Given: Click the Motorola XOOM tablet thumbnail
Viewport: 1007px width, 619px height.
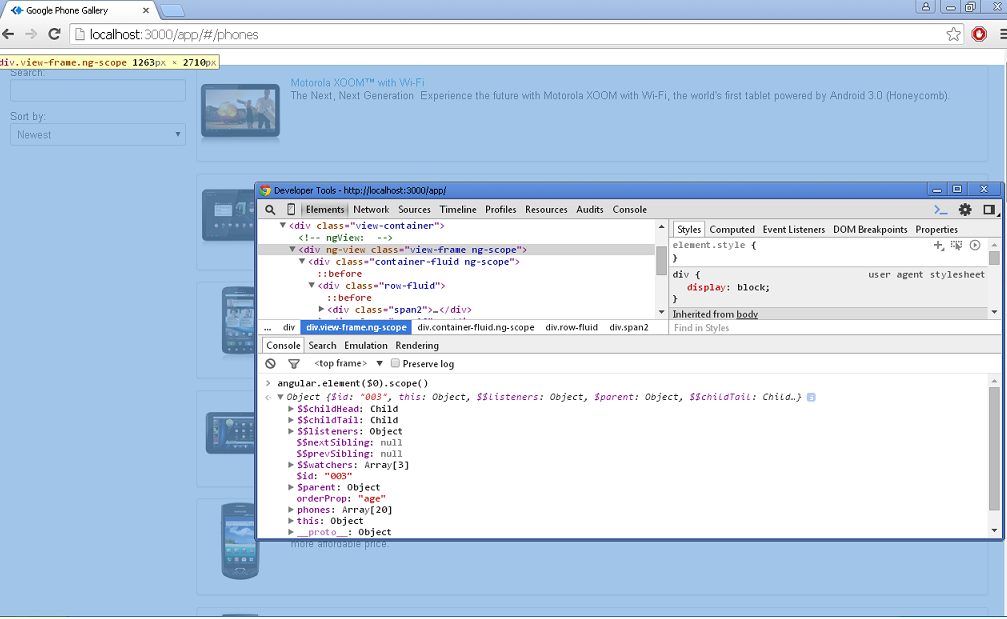Looking at the screenshot, I should (240, 110).
